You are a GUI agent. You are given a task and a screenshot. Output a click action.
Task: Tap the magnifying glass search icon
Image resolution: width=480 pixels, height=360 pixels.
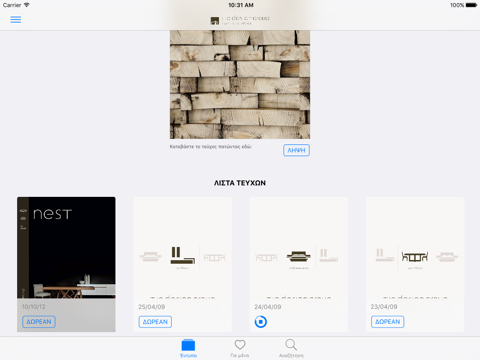click(x=291, y=345)
